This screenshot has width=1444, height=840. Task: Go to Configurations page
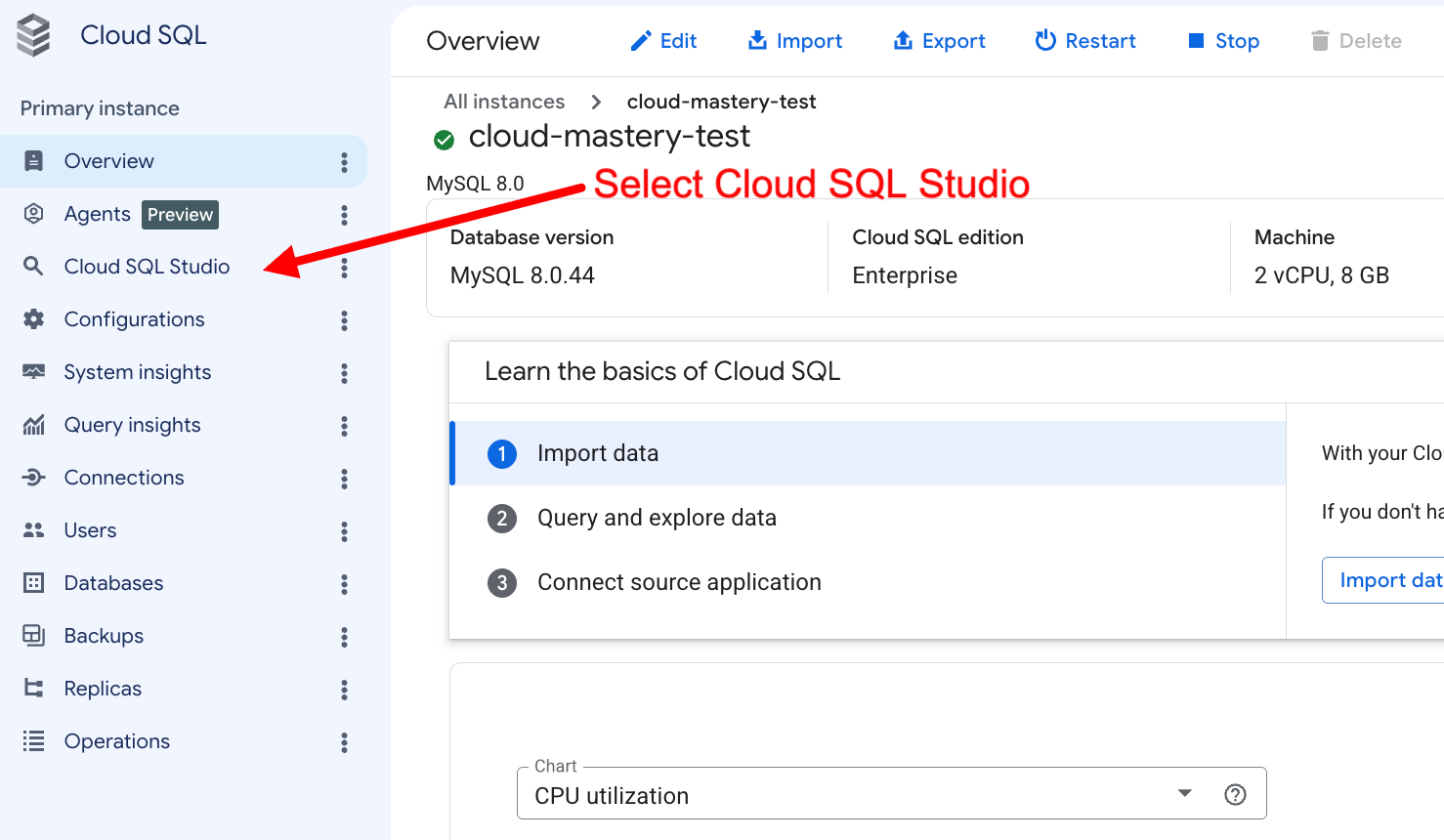coord(184,319)
